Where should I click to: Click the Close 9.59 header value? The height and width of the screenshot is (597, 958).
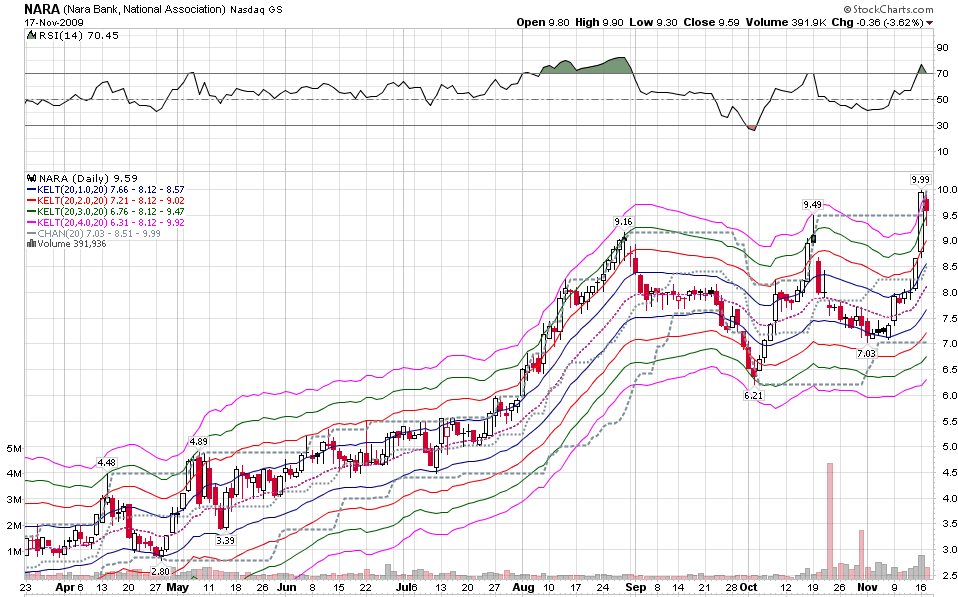point(711,22)
